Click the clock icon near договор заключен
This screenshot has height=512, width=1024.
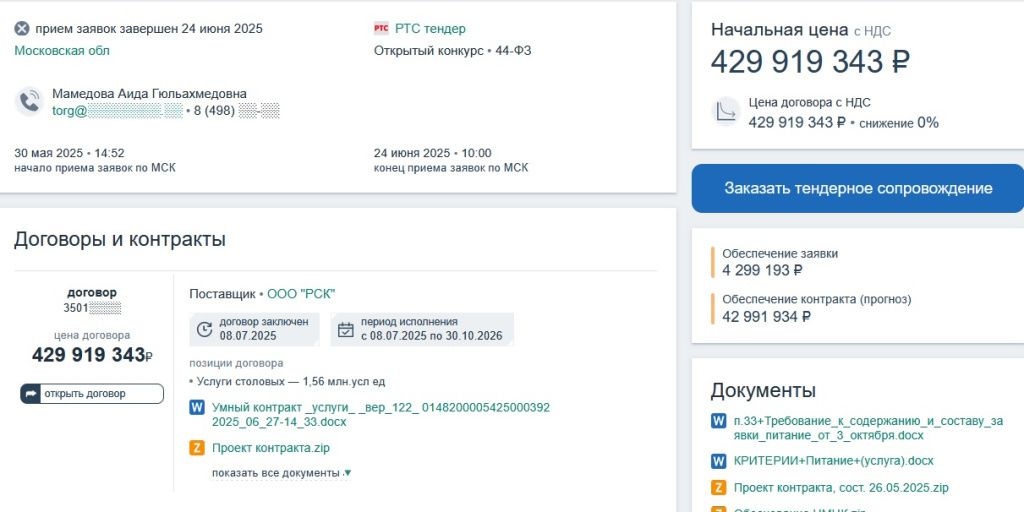pyautogui.click(x=205, y=329)
